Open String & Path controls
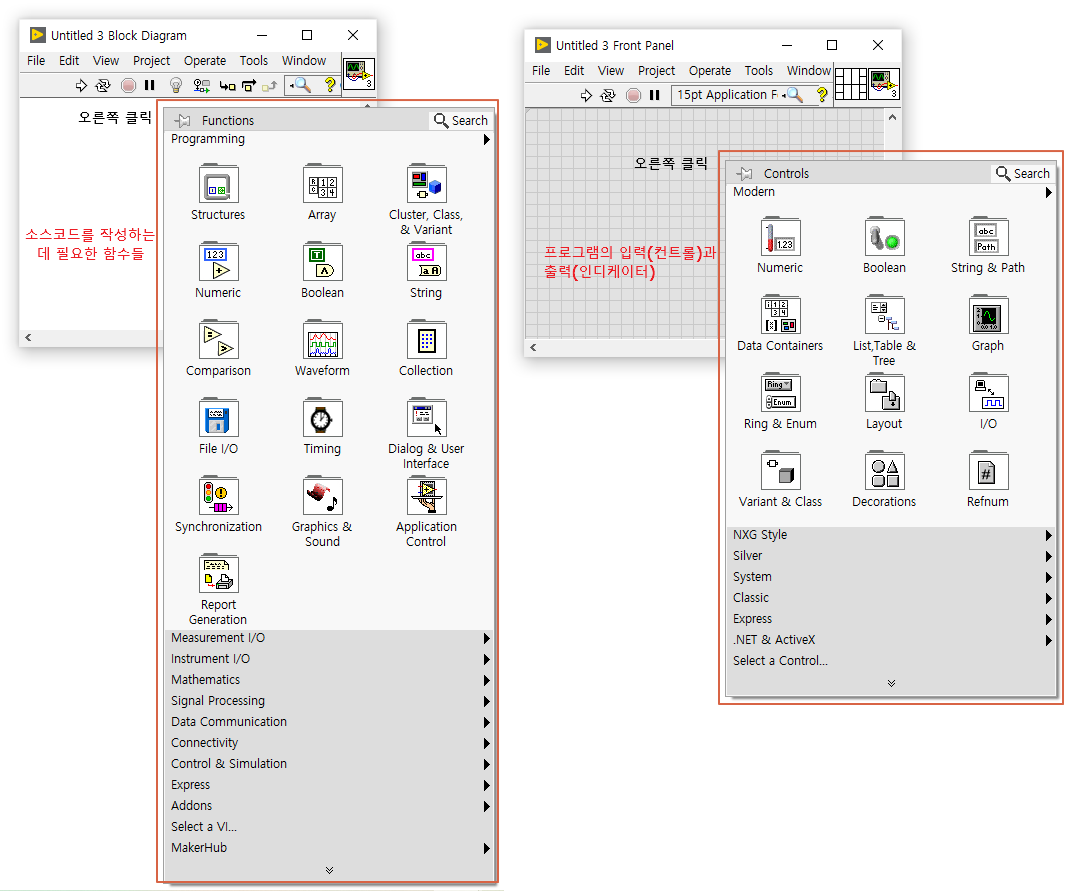1066x891 pixels. [x=988, y=237]
